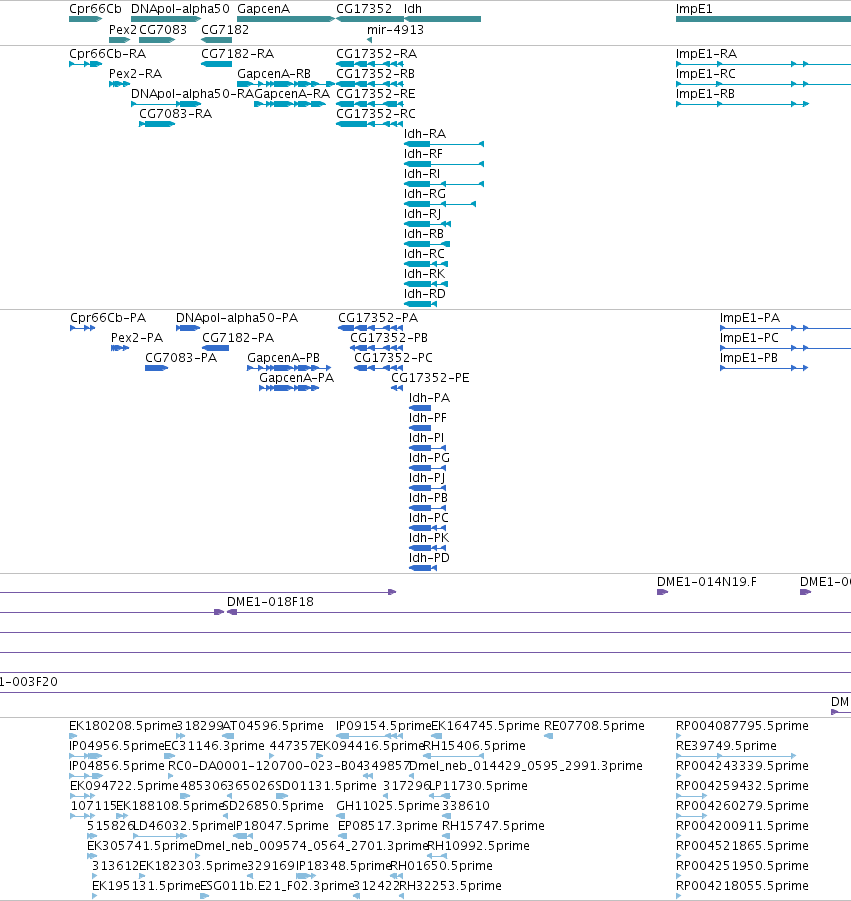Click transcript Idh-RA

[425, 134]
